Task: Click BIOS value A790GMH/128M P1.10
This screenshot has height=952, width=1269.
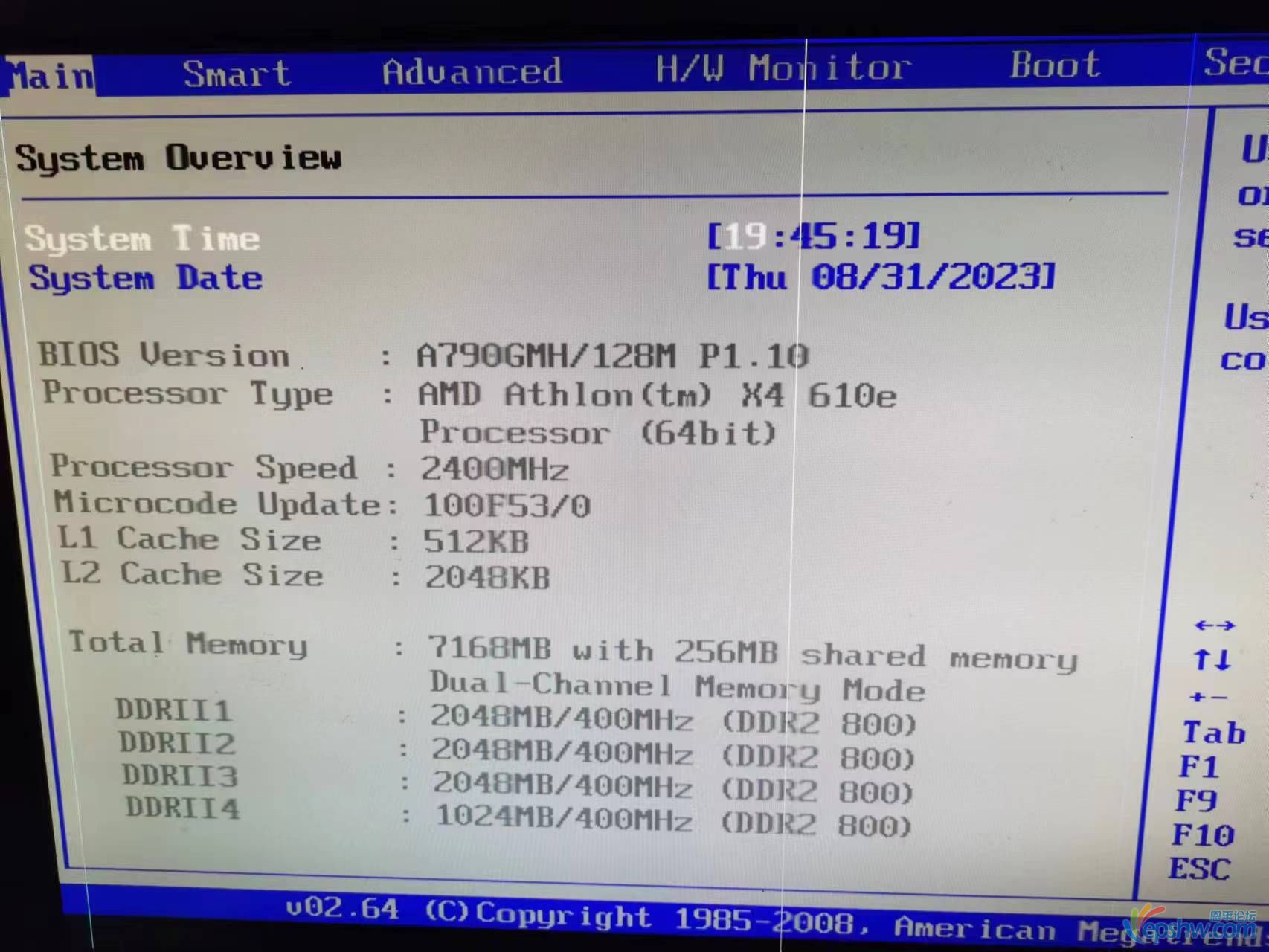Action: click(612, 356)
